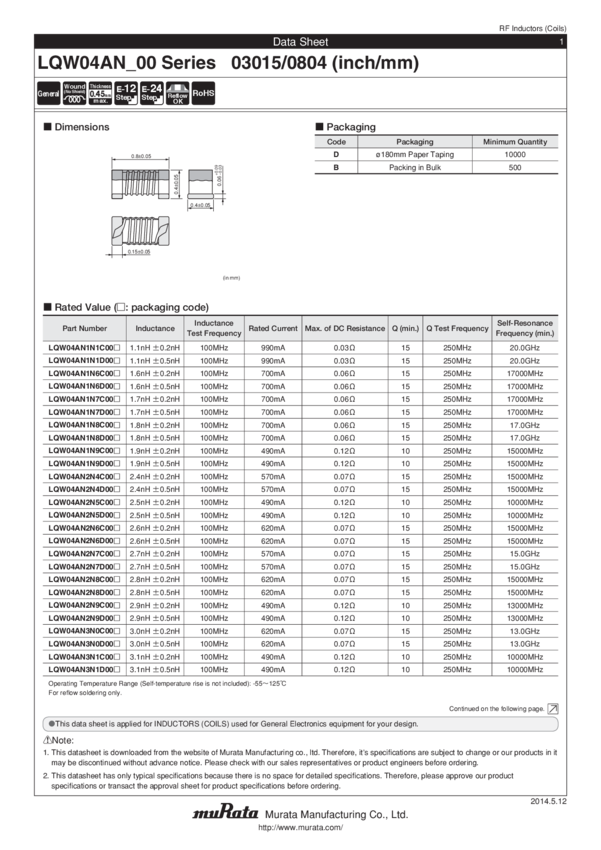Click the Packing in Bulk cell
The height and width of the screenshot is (850, 601).
[x=415, y=168]
